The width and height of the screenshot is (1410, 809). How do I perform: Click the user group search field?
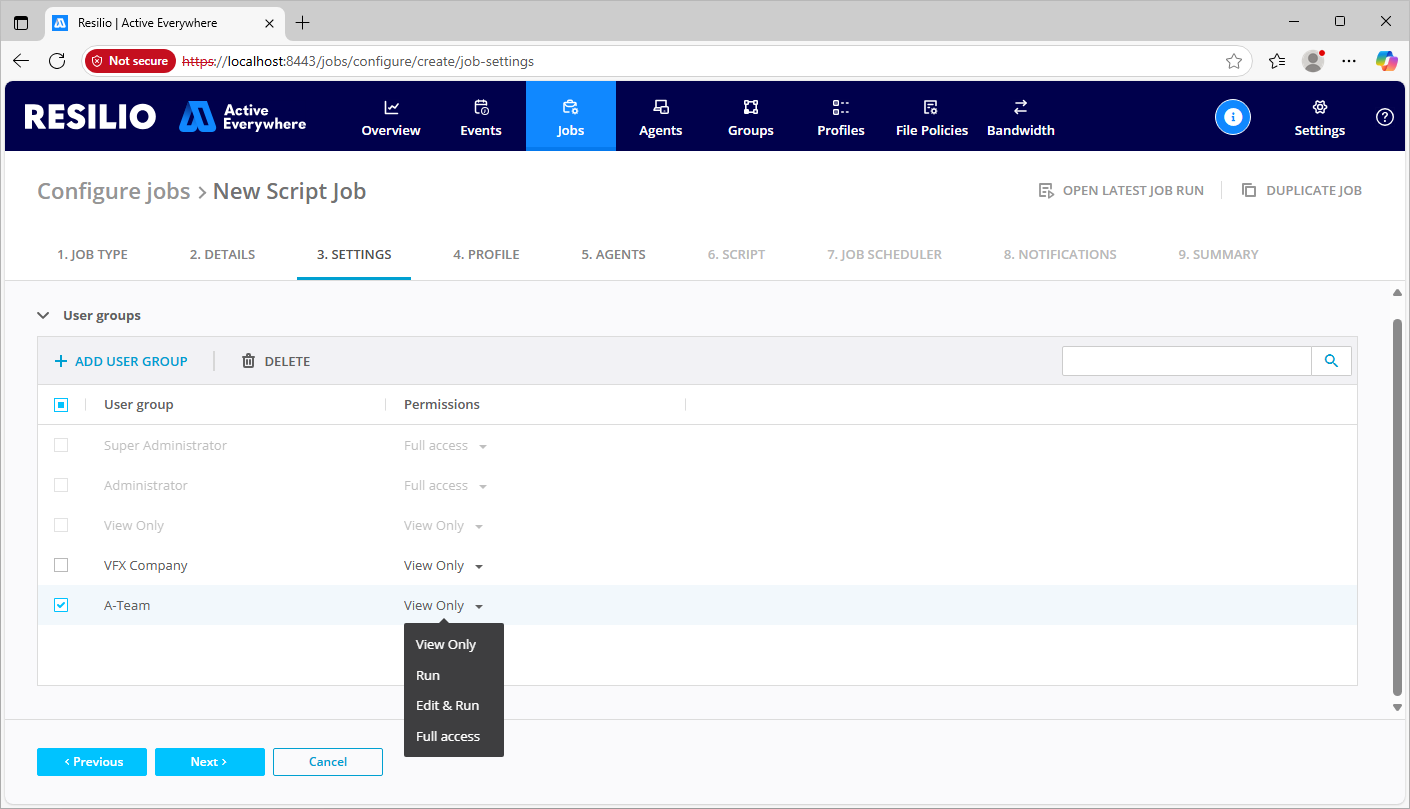(x=1186, y=361)
